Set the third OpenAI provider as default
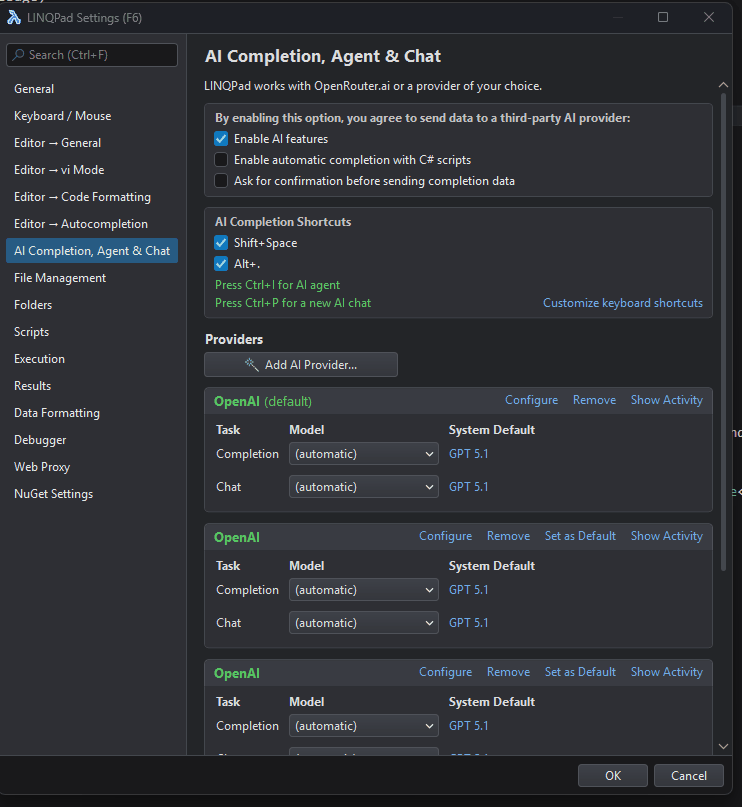742x807 pixels. (x=580, y=672)
